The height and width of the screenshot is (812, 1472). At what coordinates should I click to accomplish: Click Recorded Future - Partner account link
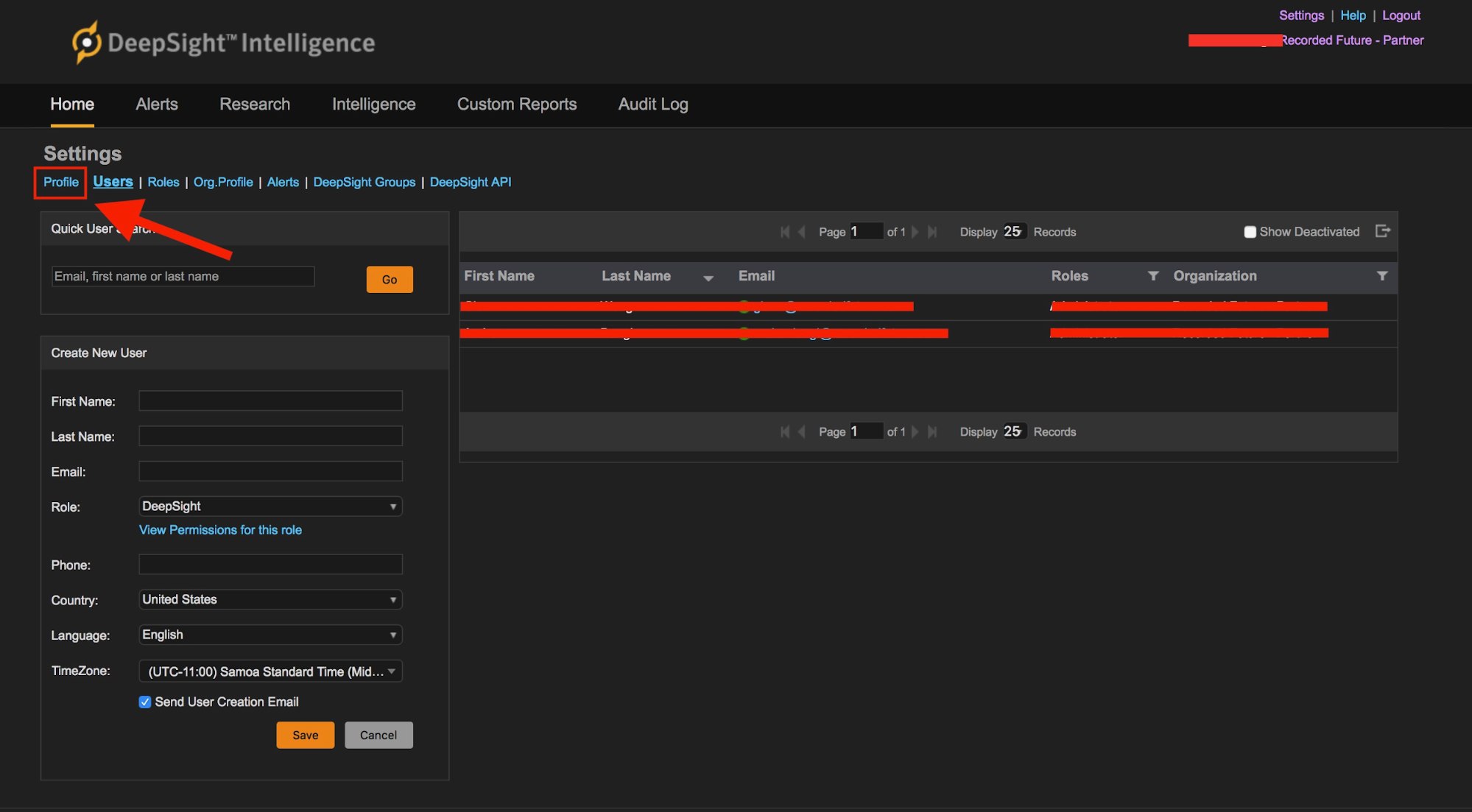tap(1352, 40)
